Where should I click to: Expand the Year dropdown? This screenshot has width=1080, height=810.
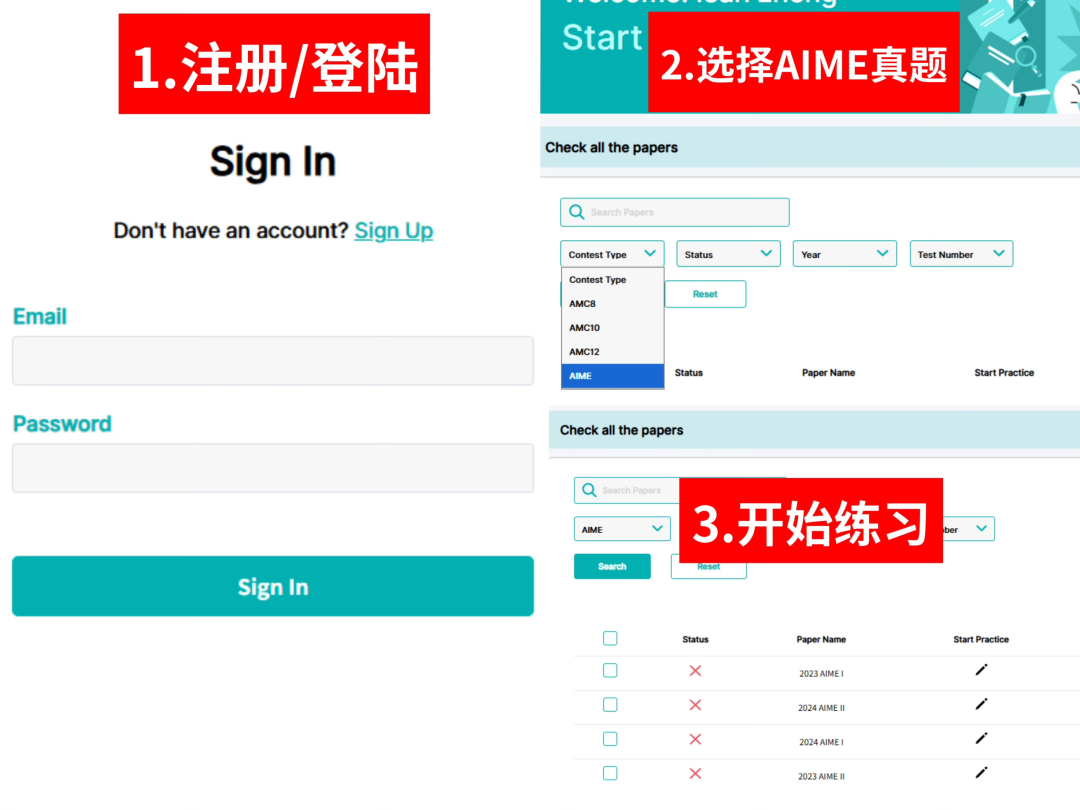click(844, 253)
